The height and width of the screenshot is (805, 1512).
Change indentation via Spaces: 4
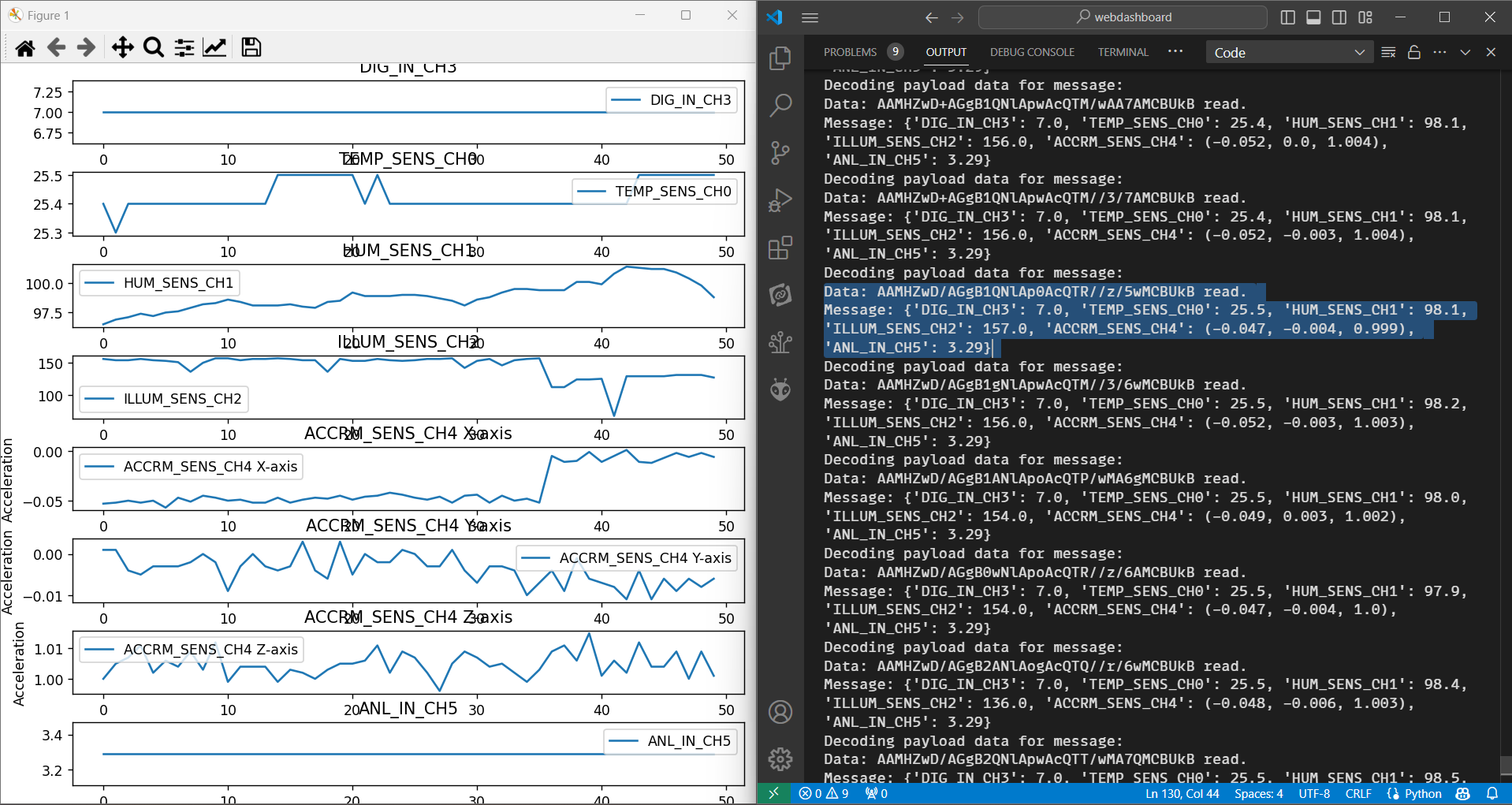[1259, 794]
